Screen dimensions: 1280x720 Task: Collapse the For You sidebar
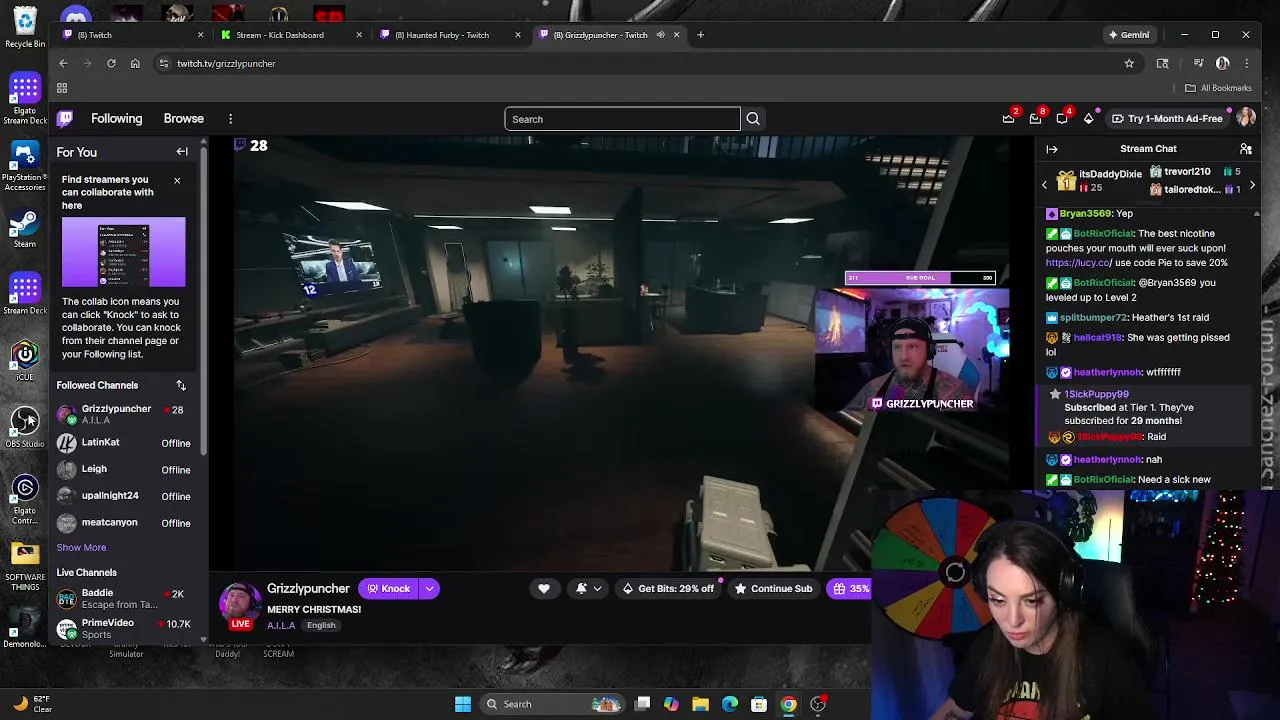[x=182, y=152]
